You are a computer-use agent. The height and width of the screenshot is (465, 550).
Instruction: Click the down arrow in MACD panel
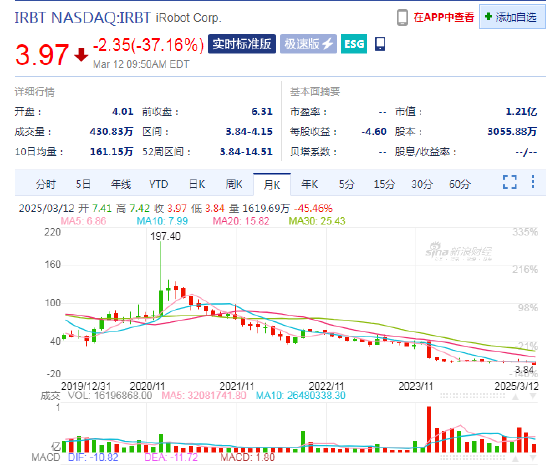(533, 458)
